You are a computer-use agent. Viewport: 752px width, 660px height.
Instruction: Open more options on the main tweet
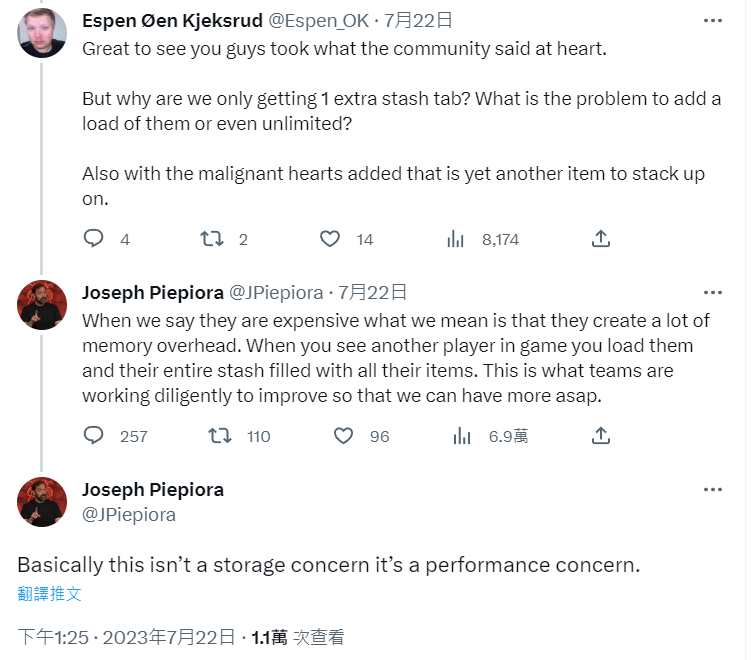pyautogui.click(x=712, y=490)
